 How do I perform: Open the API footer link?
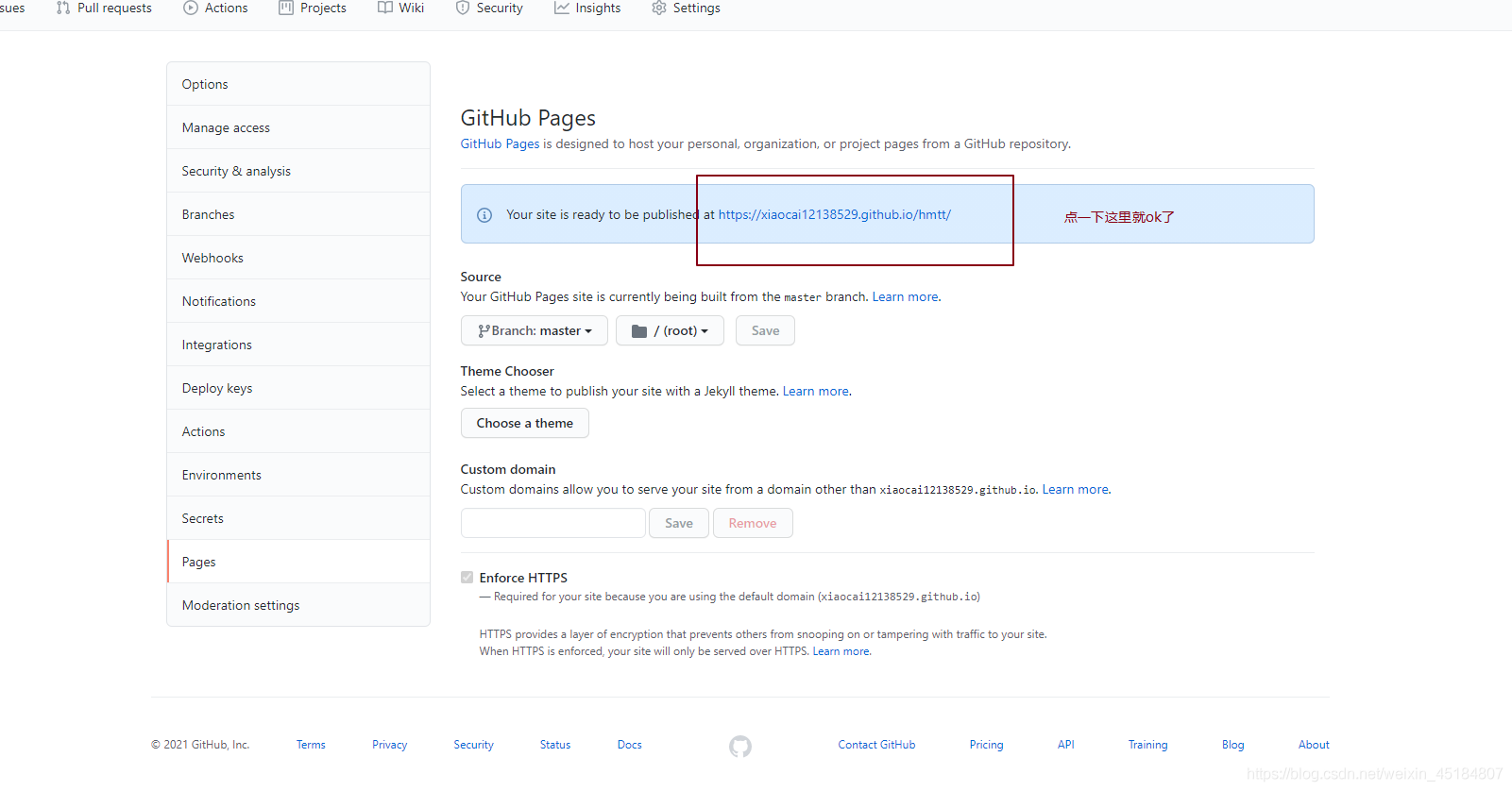coord(1066,745)
